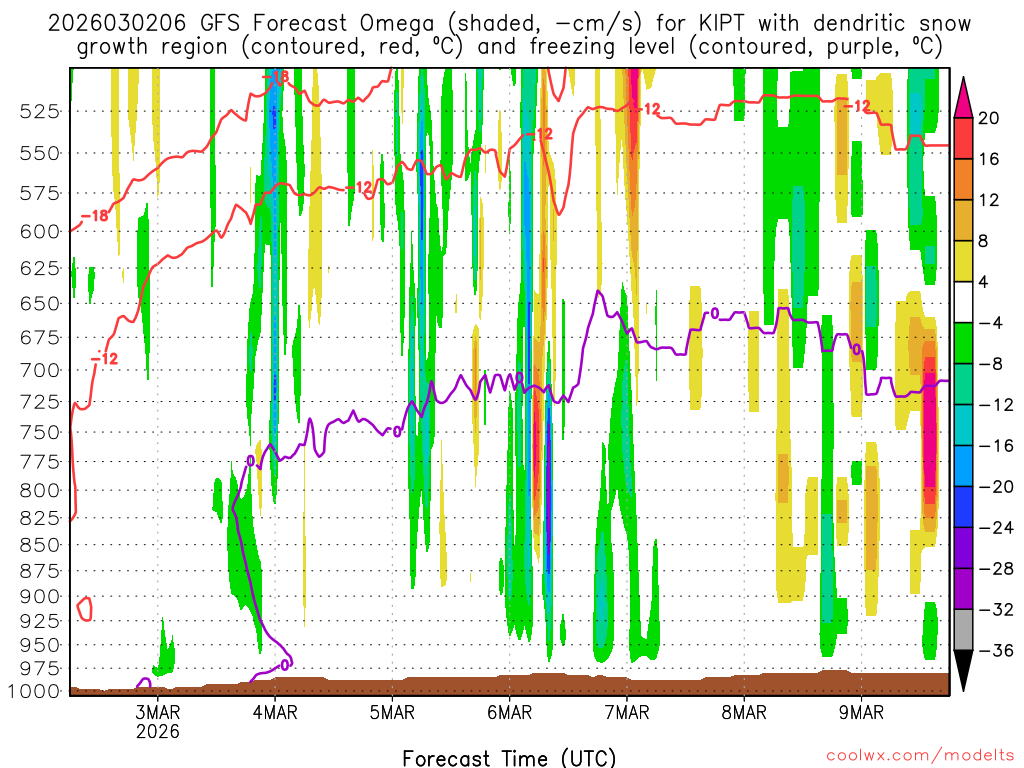Click the 1000 pressure level label

point(34,692)
